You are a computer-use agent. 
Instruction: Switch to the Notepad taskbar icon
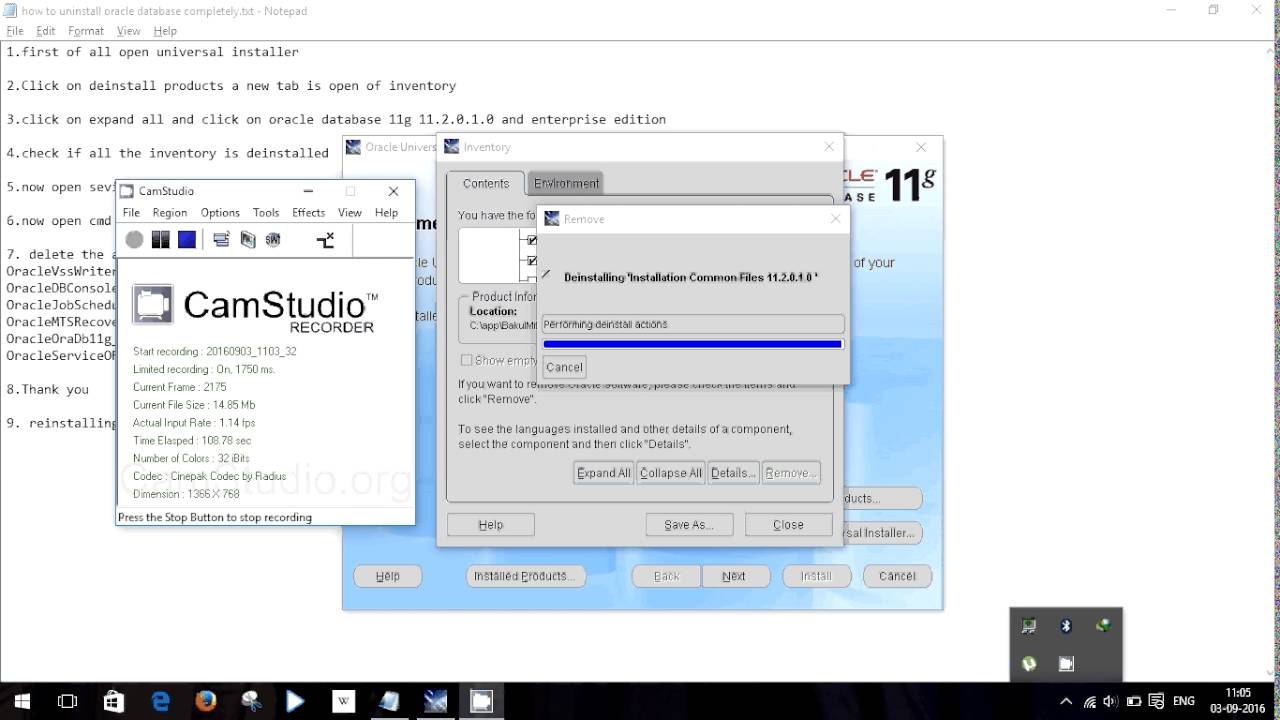tap(389, 701)
